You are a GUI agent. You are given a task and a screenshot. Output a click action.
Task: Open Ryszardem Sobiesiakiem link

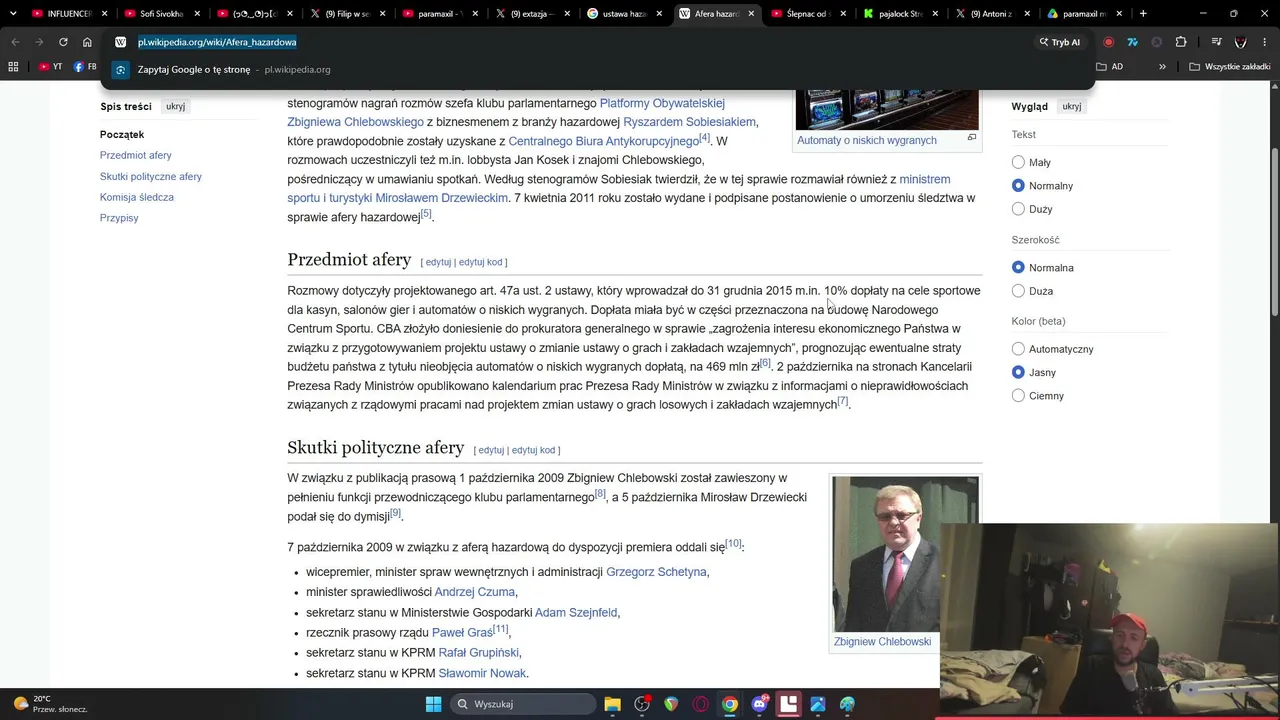pos(690,122)
